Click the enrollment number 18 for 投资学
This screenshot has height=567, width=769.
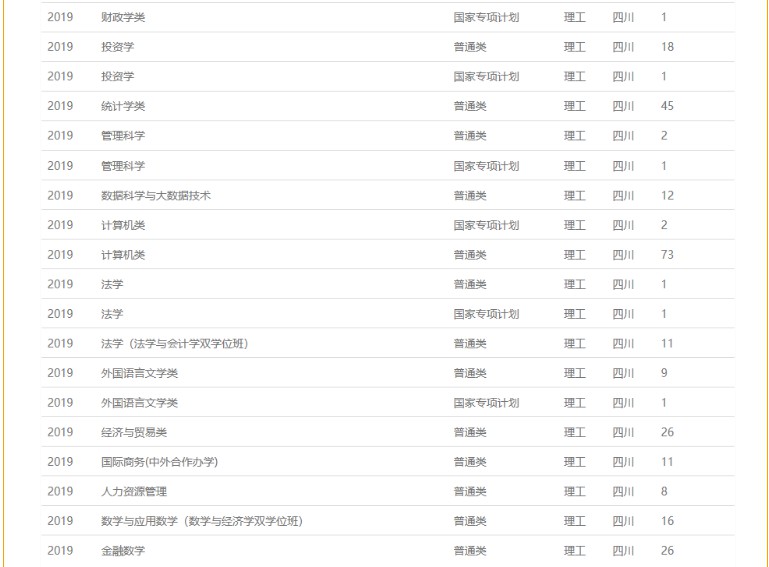(667, 47)
